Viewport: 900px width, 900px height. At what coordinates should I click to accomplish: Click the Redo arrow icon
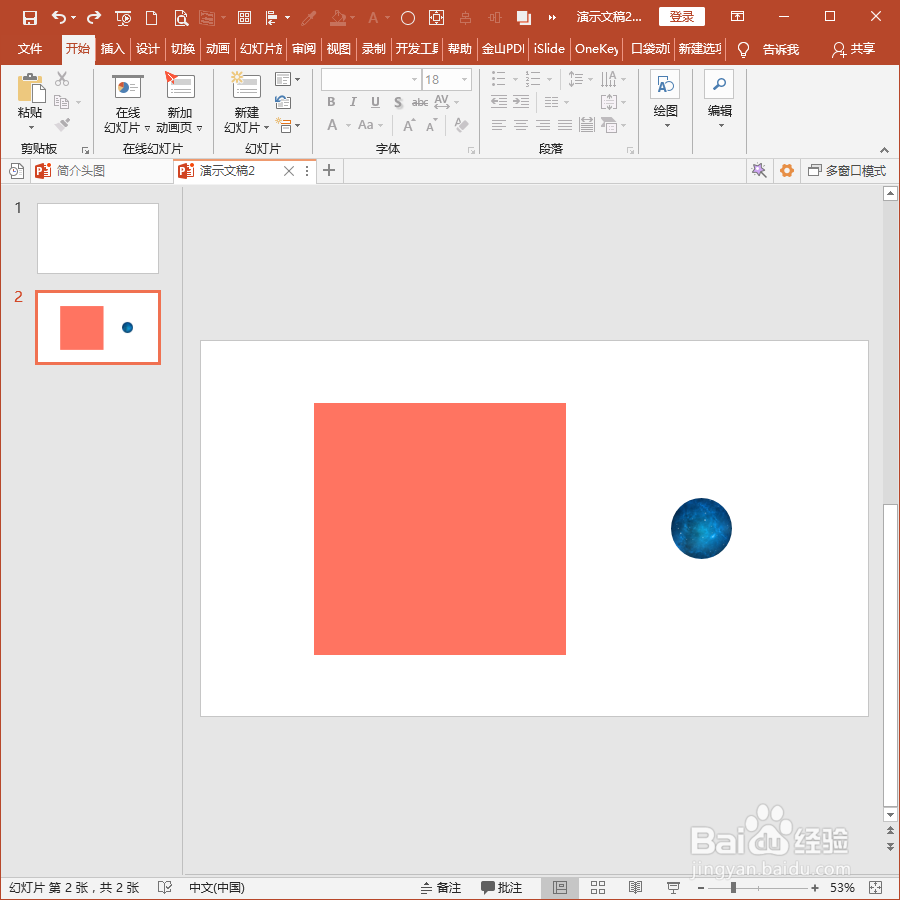pyautogui.click(x=94, y=18)
